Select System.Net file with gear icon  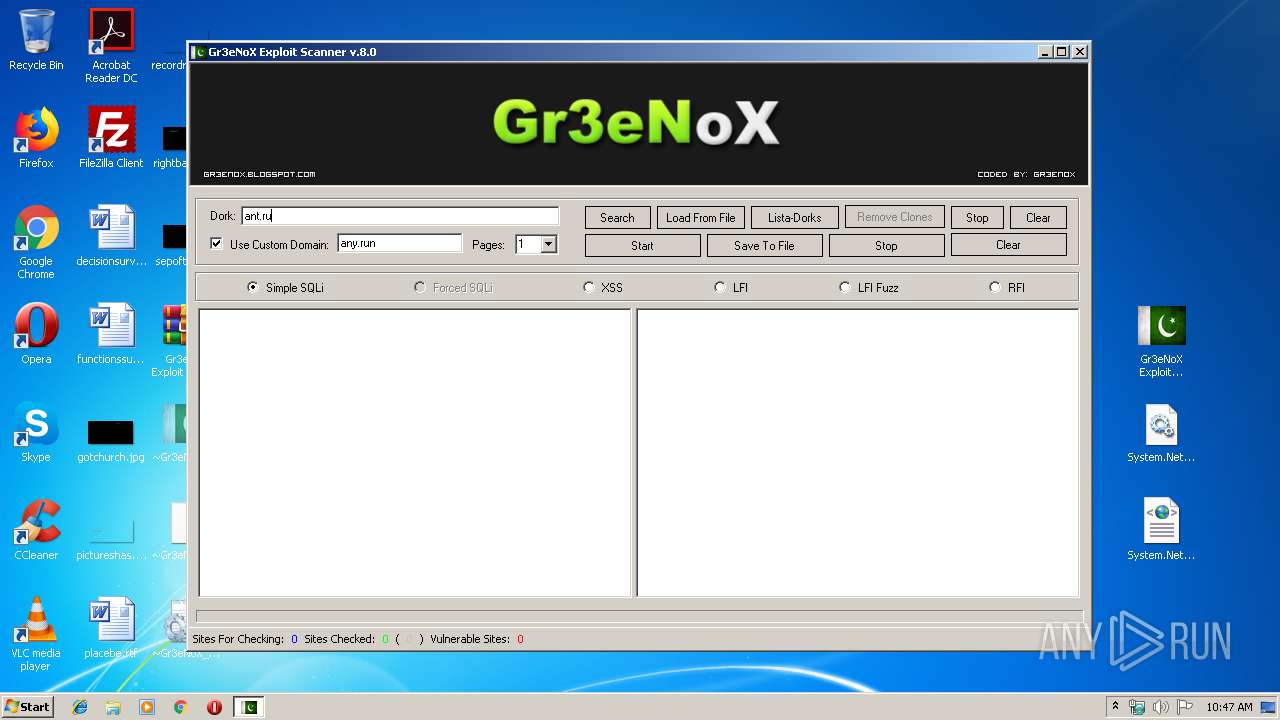(x=1161, y=432)
